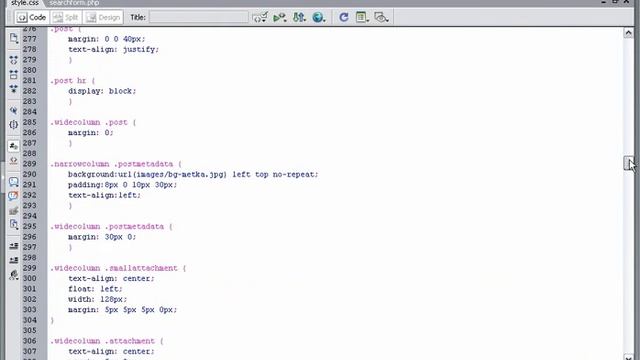Image resolution: width=640 pixels, height=360 pixels.
Task: Switch to Split view
Action: [x=66, y=18]
